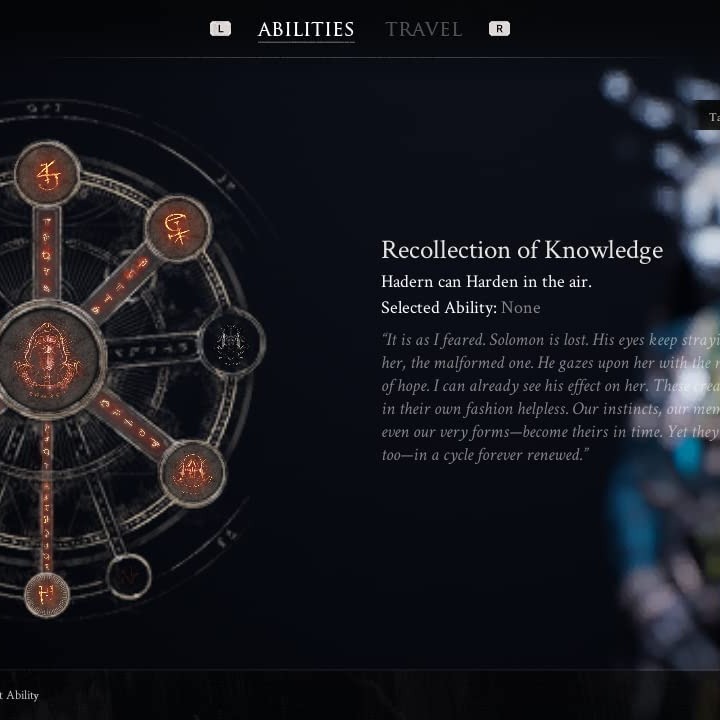Click the glowing diagonal spoke toward lower-right node
The height and width of the screenshot is (720, 720).
click(130, 423)
